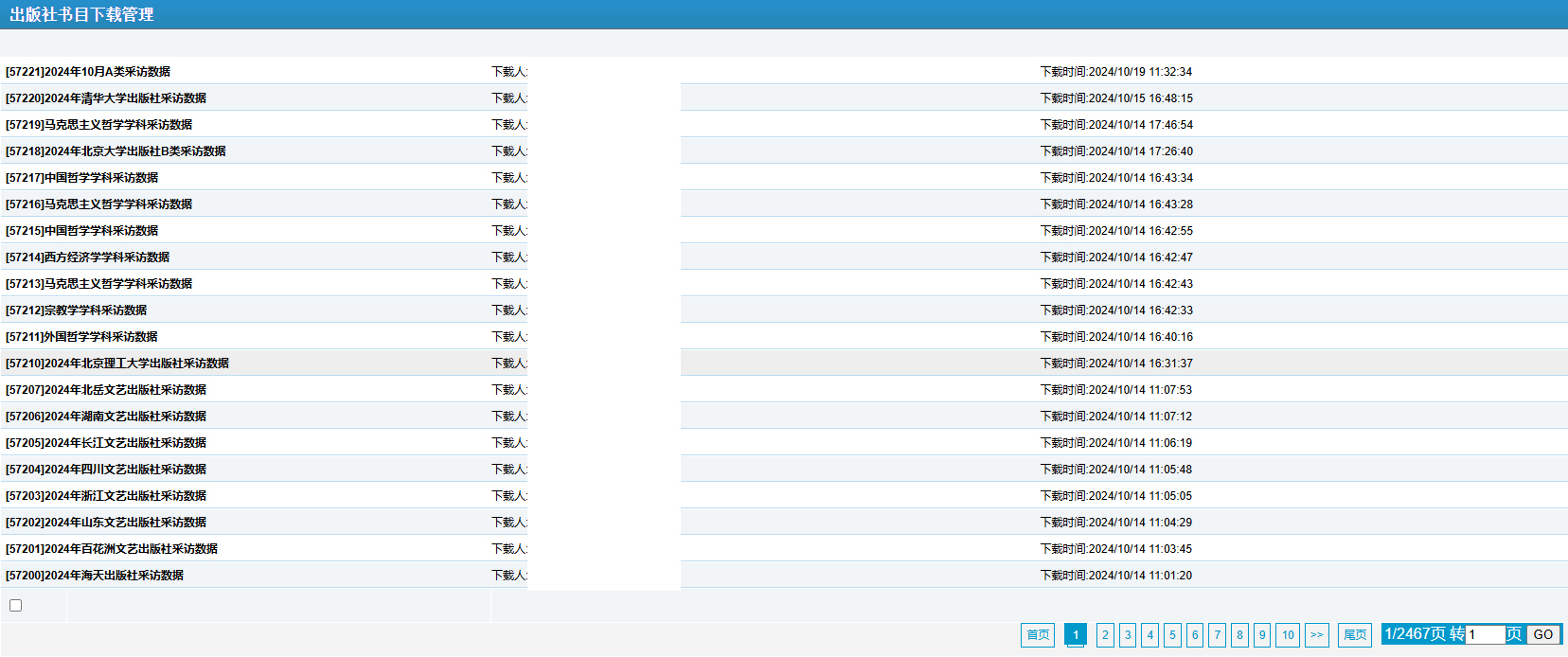Viewport: 1568px width, 657px height.
Task: Open record 57218 北京大学出版社B类采访数据
Action: pos(116,151)
